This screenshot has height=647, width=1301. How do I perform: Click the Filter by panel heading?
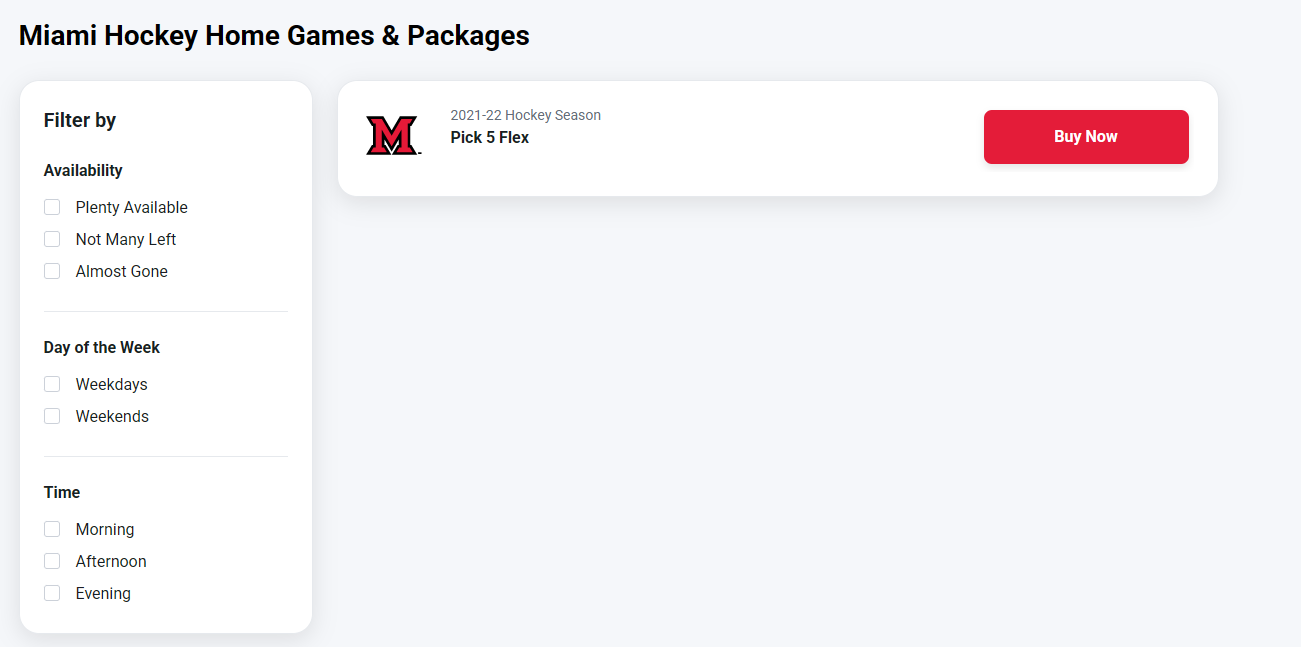click(80, 120)
